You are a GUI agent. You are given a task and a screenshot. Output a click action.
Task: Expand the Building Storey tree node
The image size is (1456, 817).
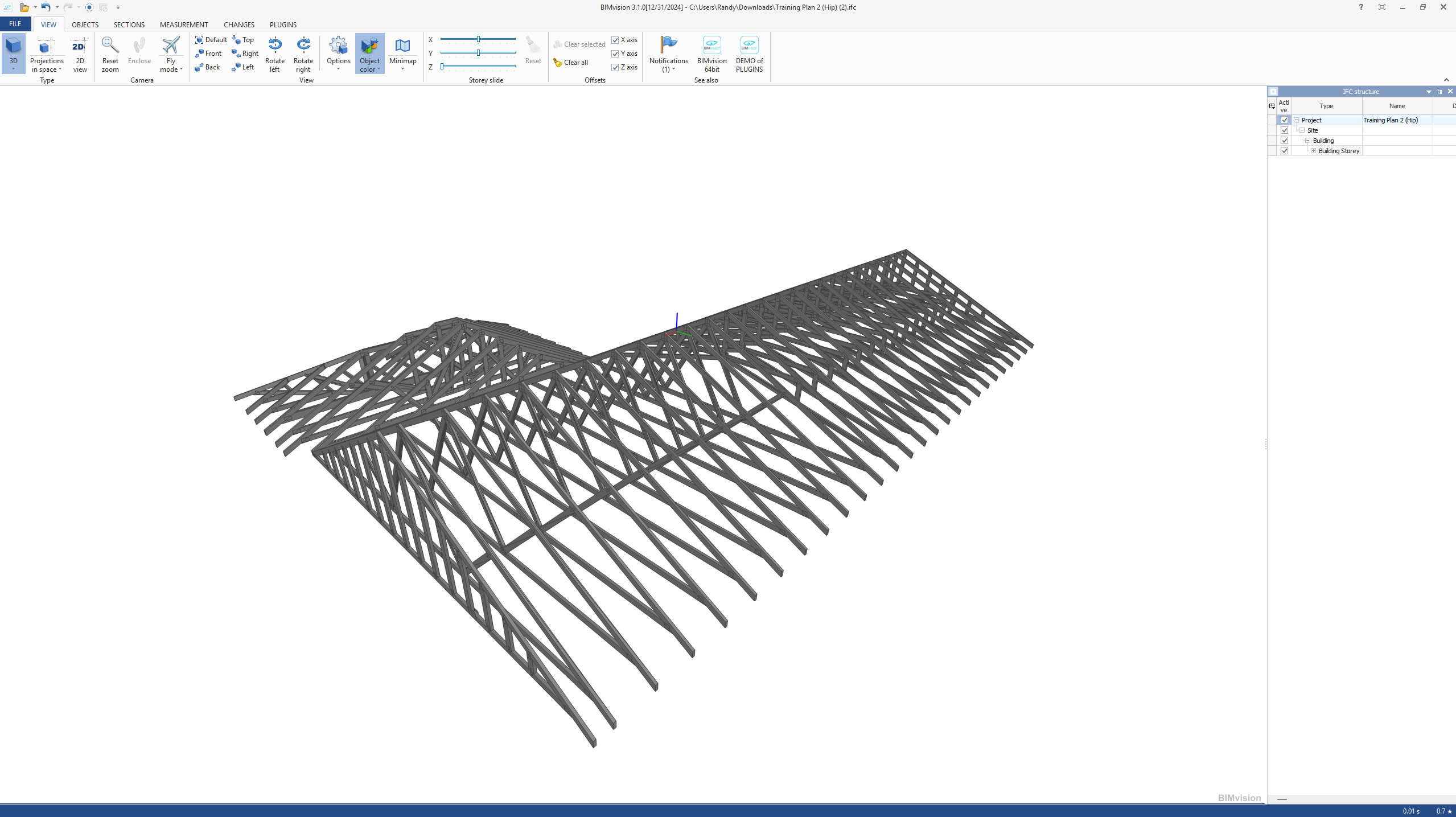pyautogui.click(x=1313, y=151)
